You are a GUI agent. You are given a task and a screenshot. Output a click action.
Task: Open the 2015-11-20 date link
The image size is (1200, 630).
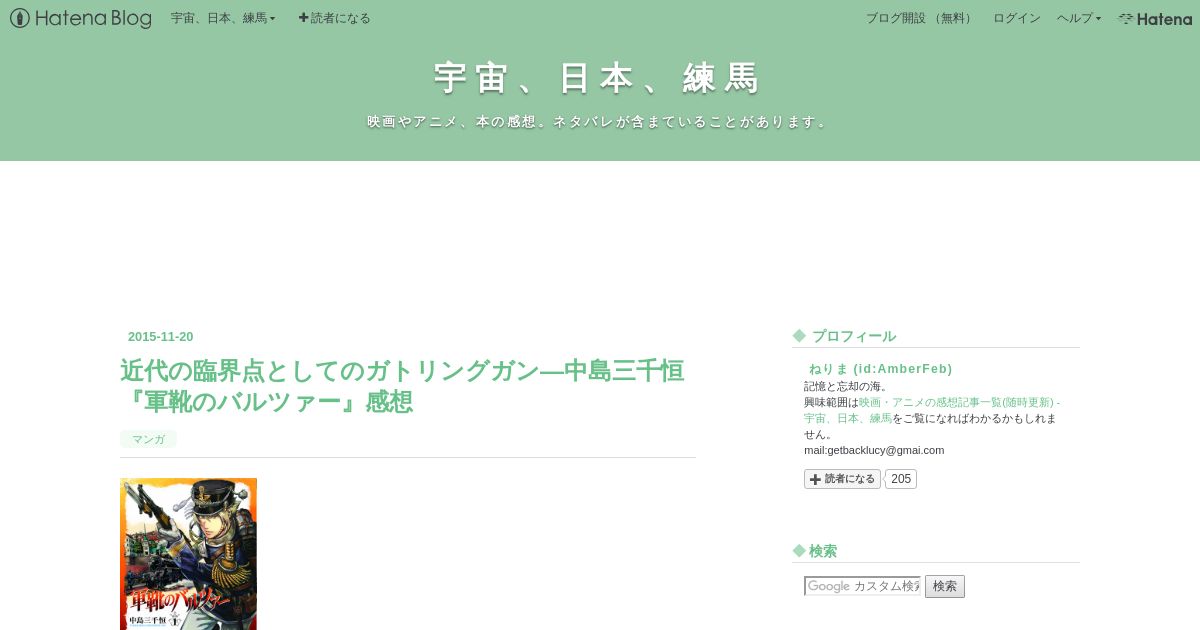(x=161, y=337)
